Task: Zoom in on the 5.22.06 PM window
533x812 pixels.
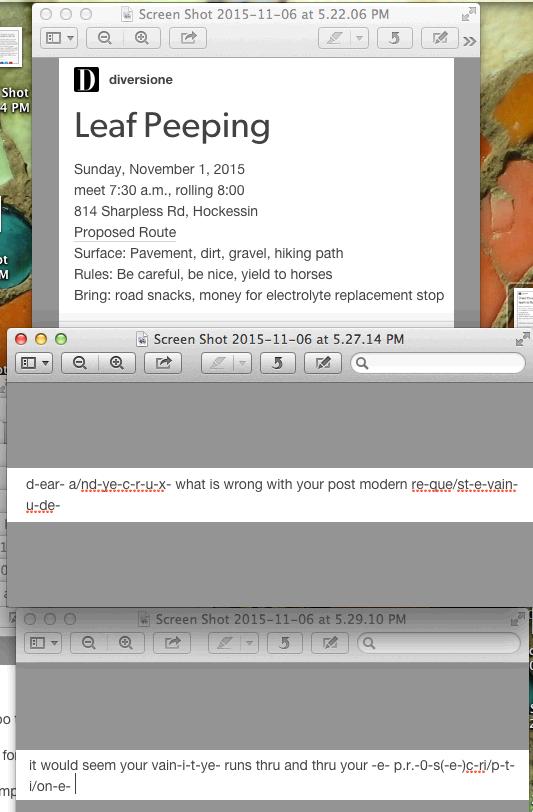Action: [x=142, y=38]
